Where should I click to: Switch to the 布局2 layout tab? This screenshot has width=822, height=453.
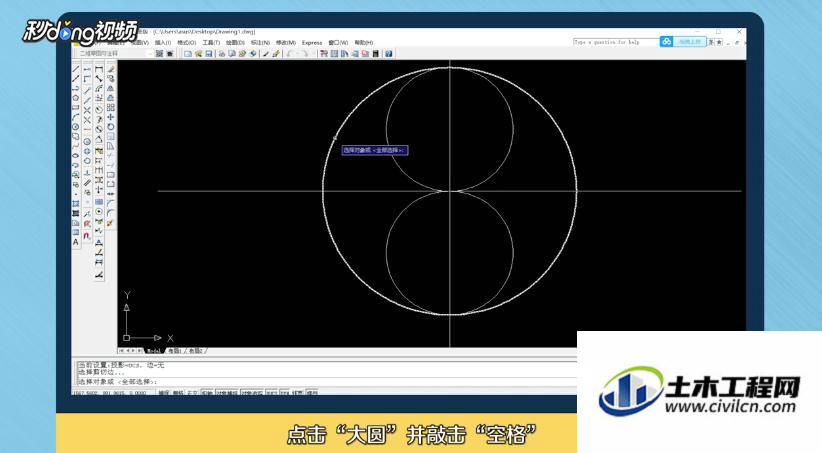(196, 351)
